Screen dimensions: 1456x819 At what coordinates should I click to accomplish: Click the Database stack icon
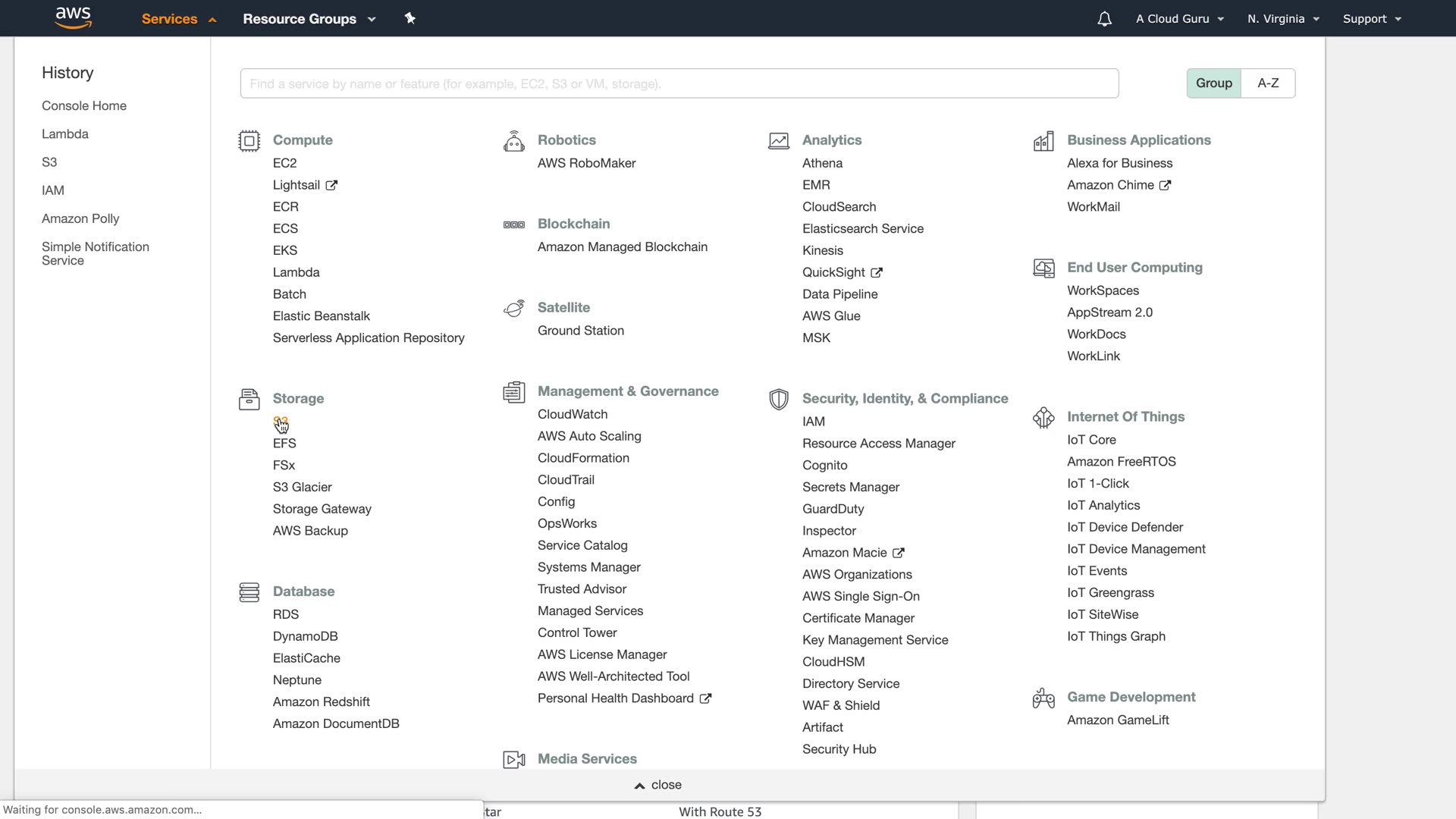(249, 592)
